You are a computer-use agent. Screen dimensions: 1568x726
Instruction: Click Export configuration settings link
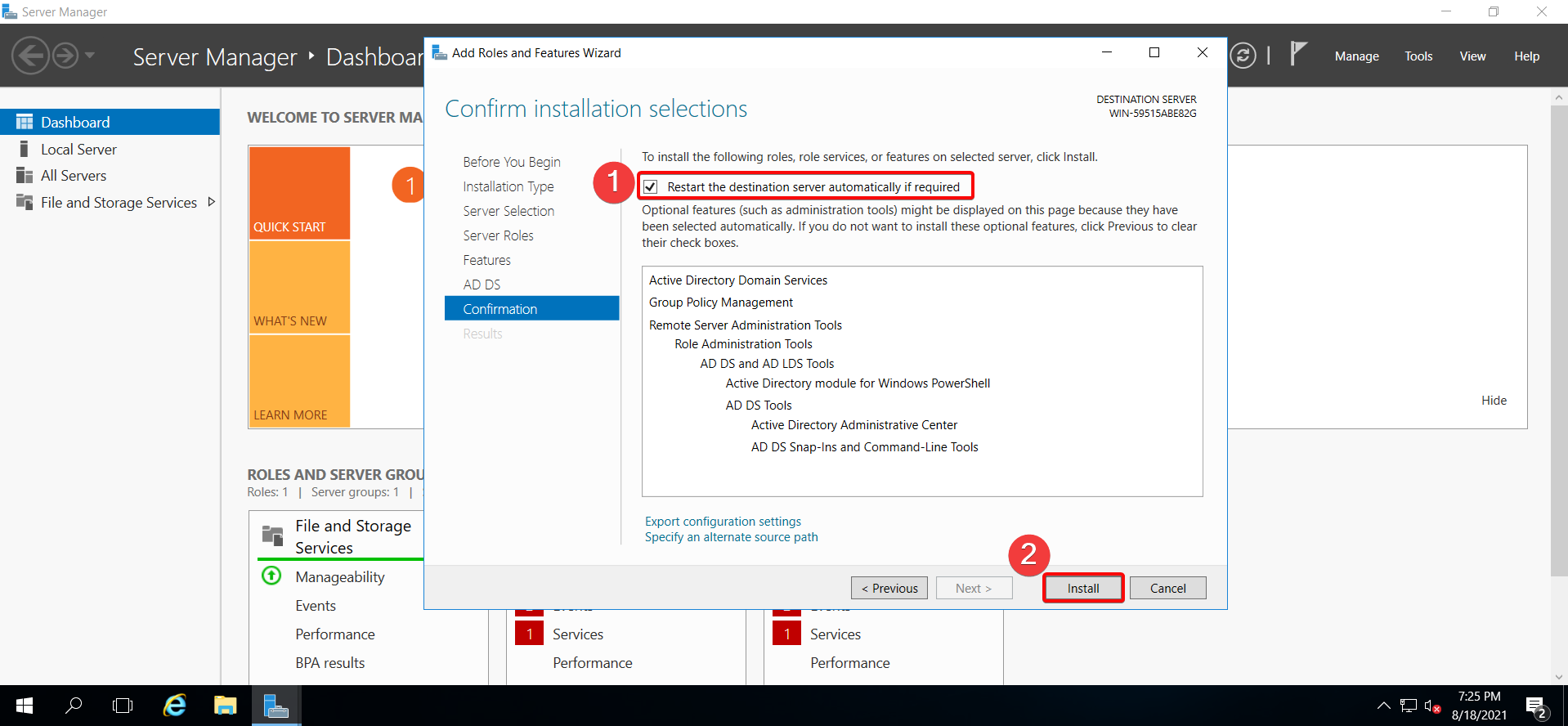[723, 522]
